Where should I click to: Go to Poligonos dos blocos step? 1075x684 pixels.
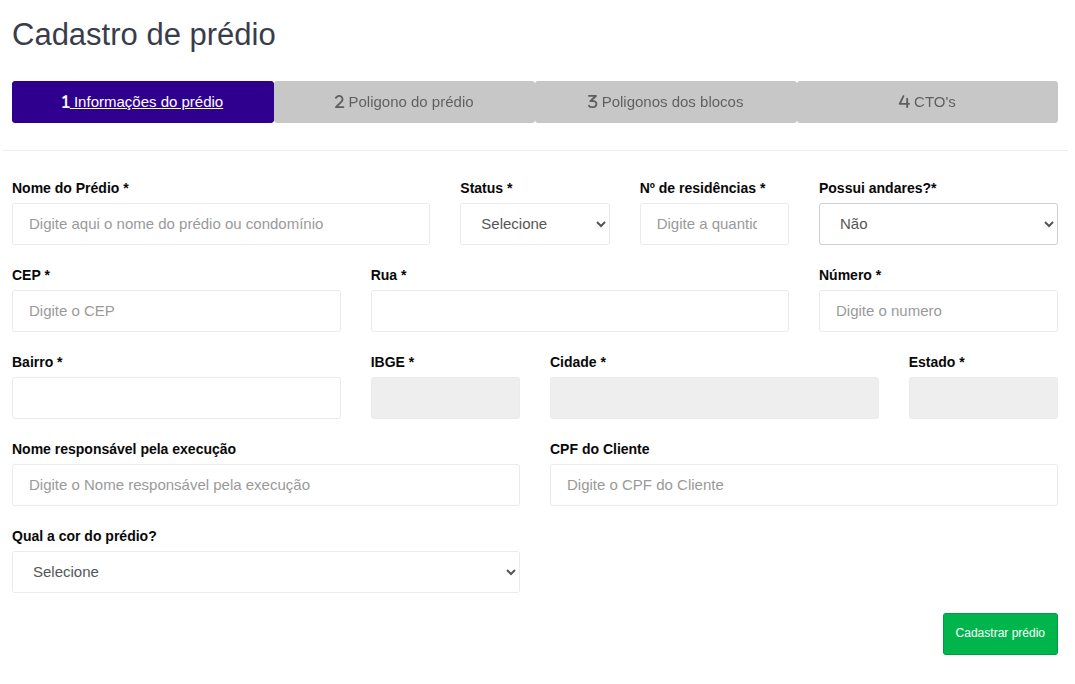[x=665, y=102]
